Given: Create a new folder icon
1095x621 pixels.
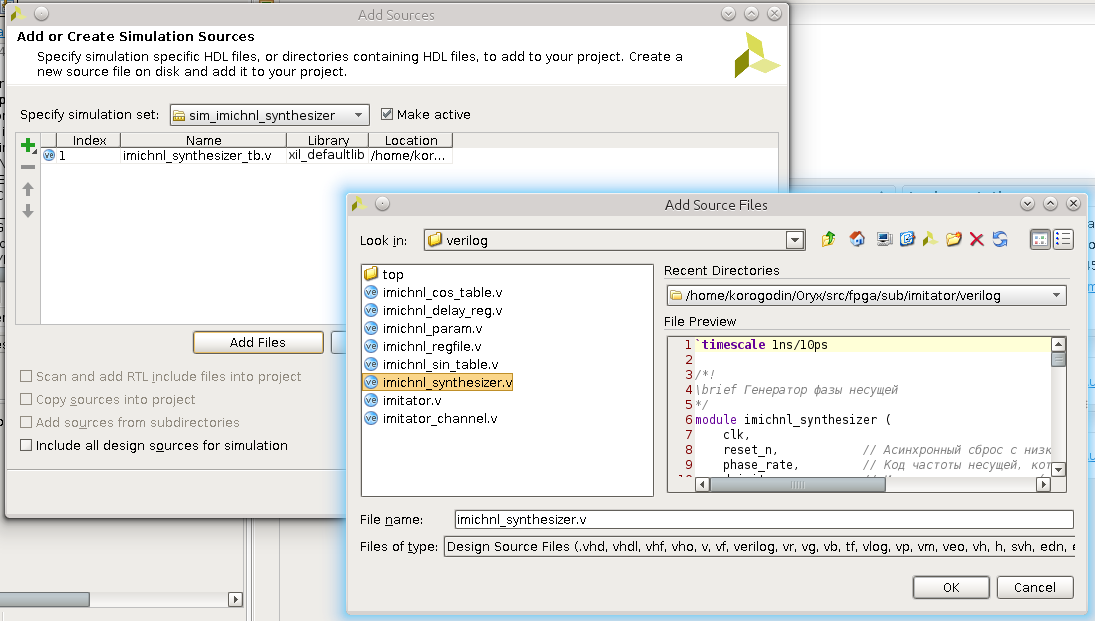Looking at the screenshot, I should 953,240.
